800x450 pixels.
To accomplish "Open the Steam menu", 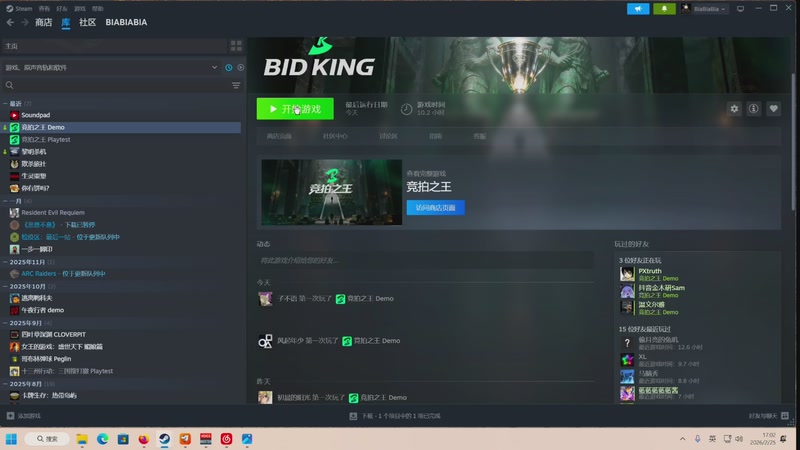I will point(19,9).
